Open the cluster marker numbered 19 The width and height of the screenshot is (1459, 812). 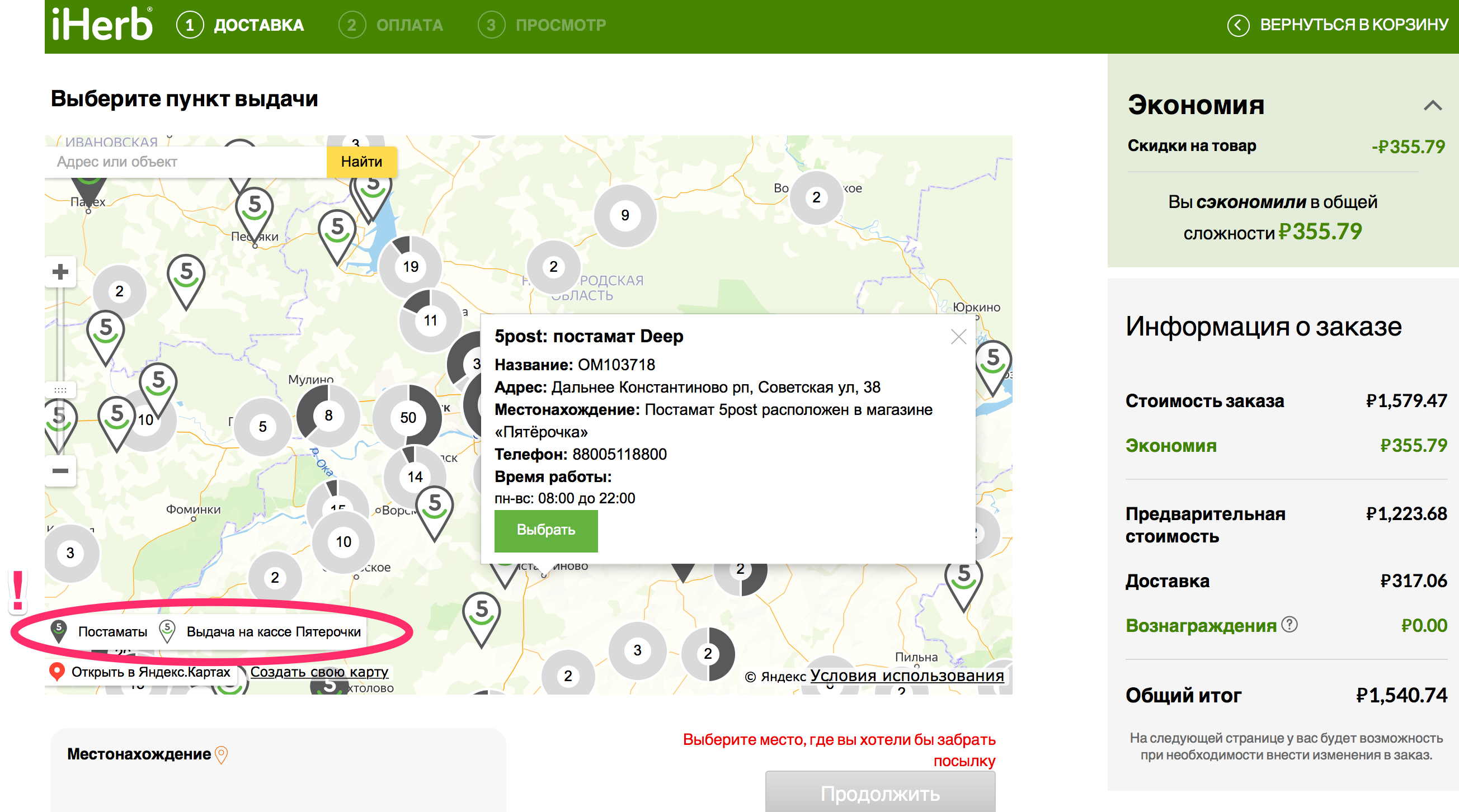pyautogui.click(x=411, y=266)
